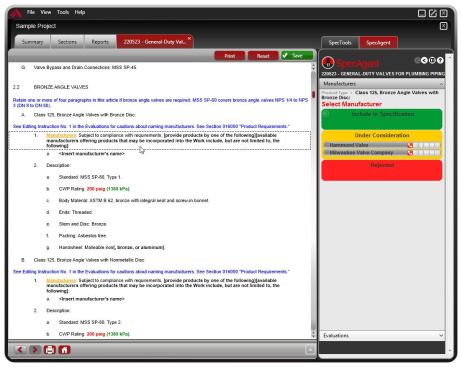Image resolution: width=462 pixels, height=367 pixels.
Task: Click the Standard MSS SP-80 Type 1 line
Action: (90, 177)
